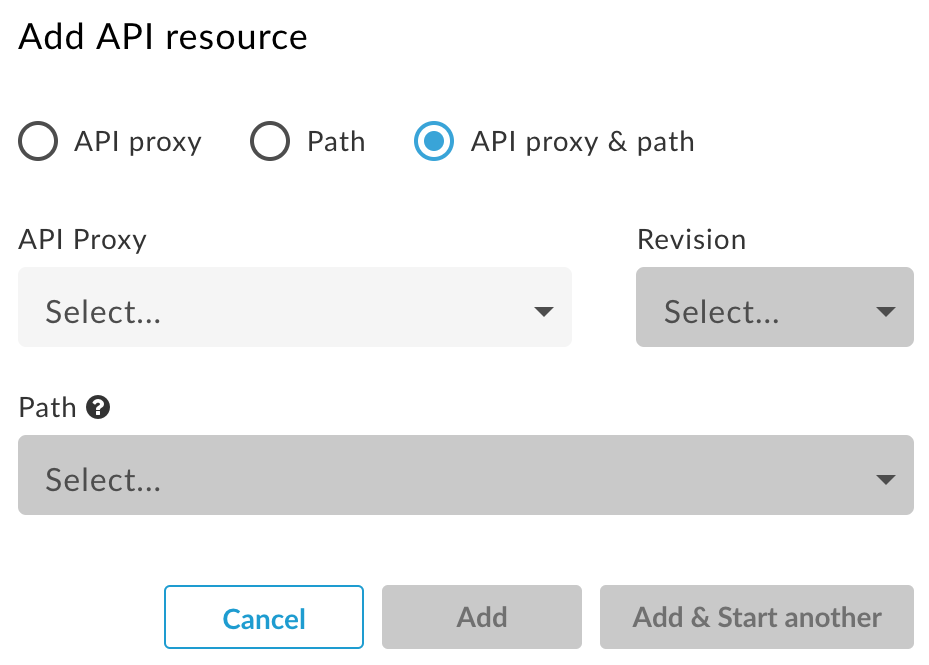Image resolution: width=929 pixels, height=665 pixels.
Task: Click the API Proxy dropdown chevron
Action: tap(544, 312)
